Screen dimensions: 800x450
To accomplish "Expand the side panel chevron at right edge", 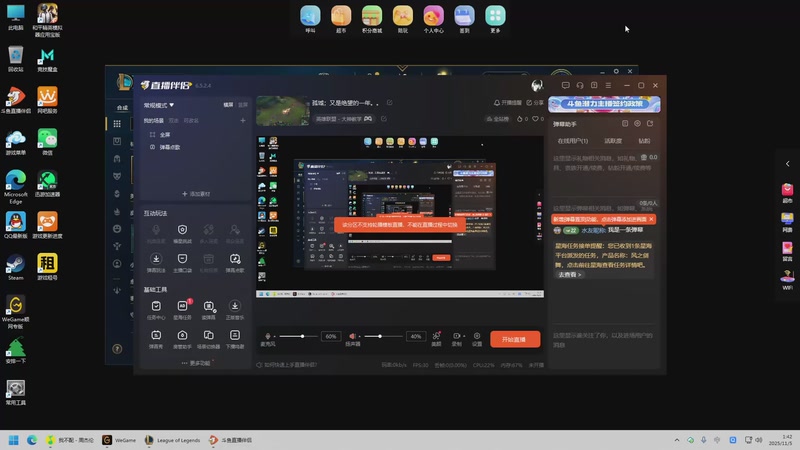I will [788, 164].
